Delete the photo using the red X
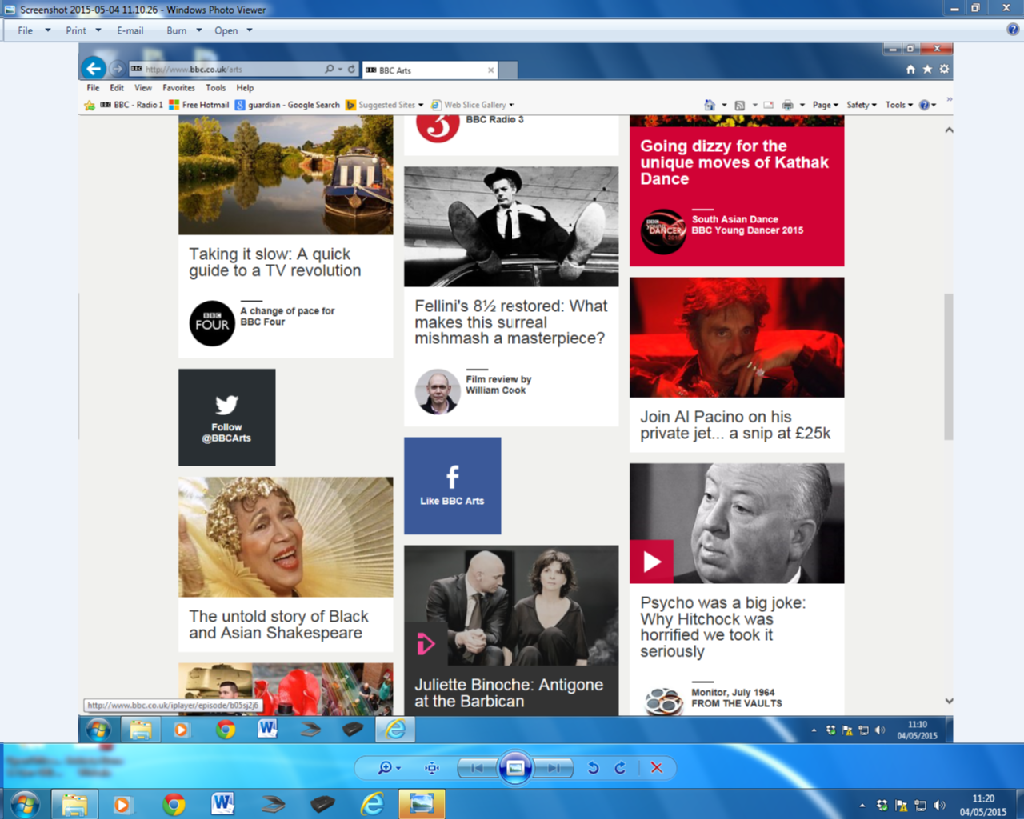This screenshot has width=1024, height=819. coord(656,768)
